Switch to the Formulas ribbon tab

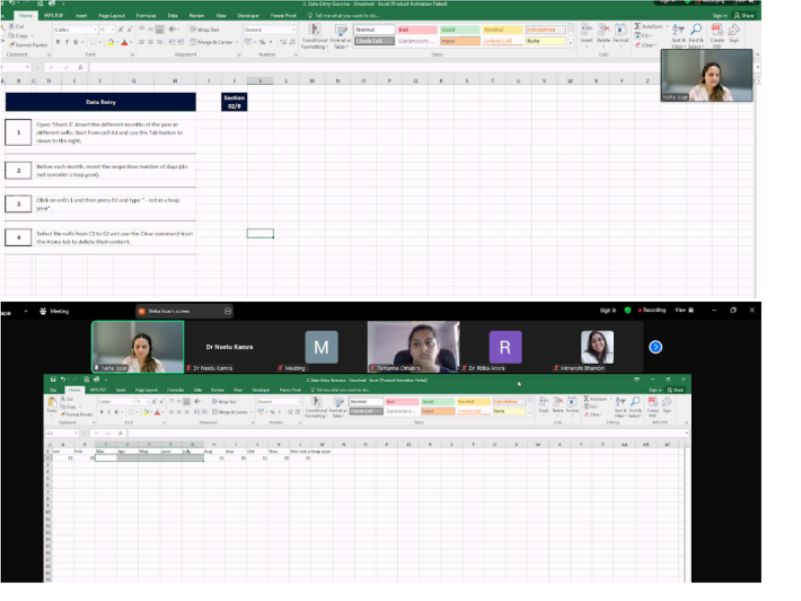146,16
